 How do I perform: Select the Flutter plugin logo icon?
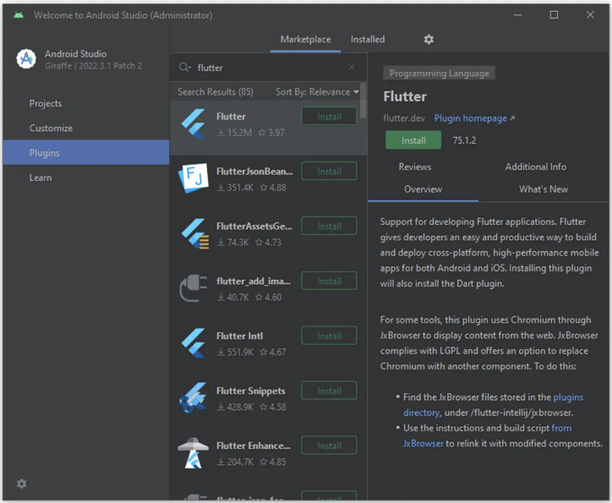193,124
